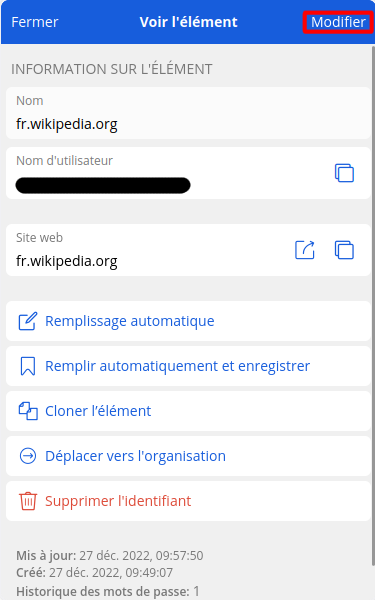Click the redacted Nom d'utilisateur value

point(103,186)
